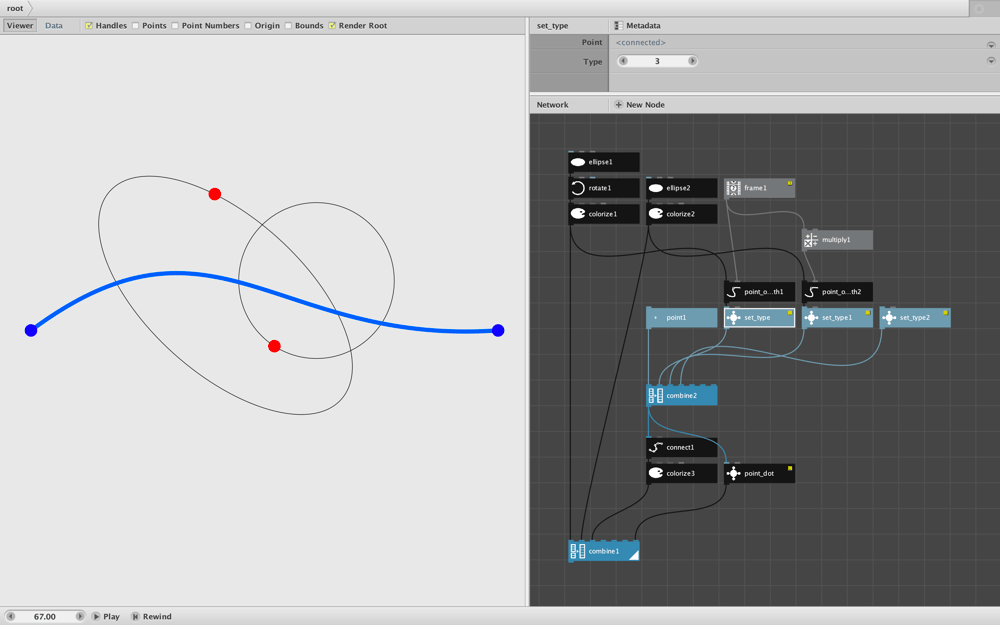Screen dimensions: 1000x625
Task: Select the multiply1 node icon
Action: click(811, 240)
